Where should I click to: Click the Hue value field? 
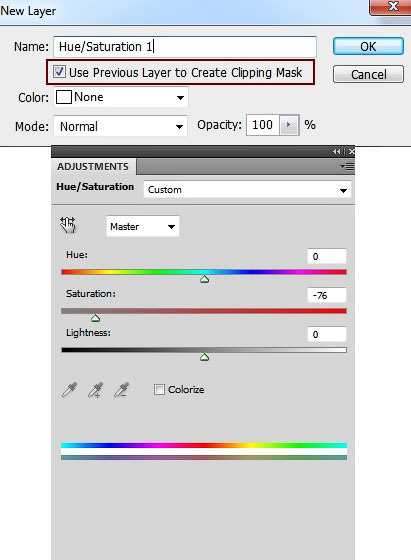click(x=326, y=256)
